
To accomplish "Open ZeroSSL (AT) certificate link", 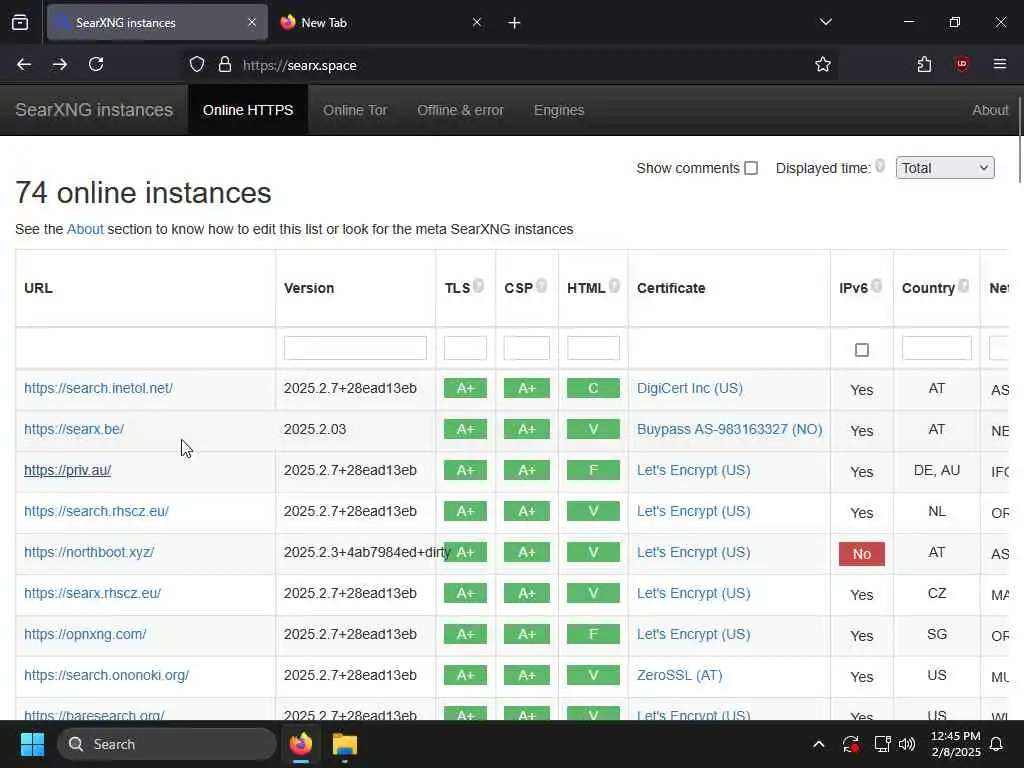I will [x=680, y=675].
